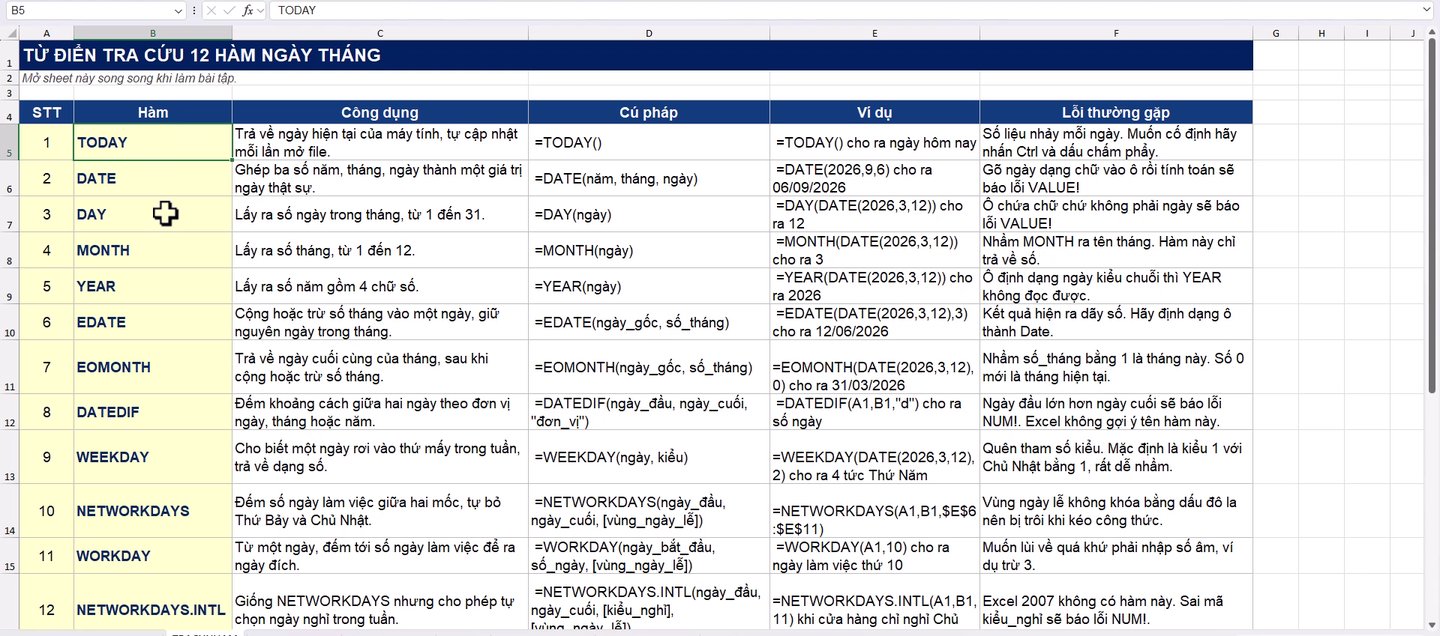Expand the formula bar with the chevron

pos(1427,10)
